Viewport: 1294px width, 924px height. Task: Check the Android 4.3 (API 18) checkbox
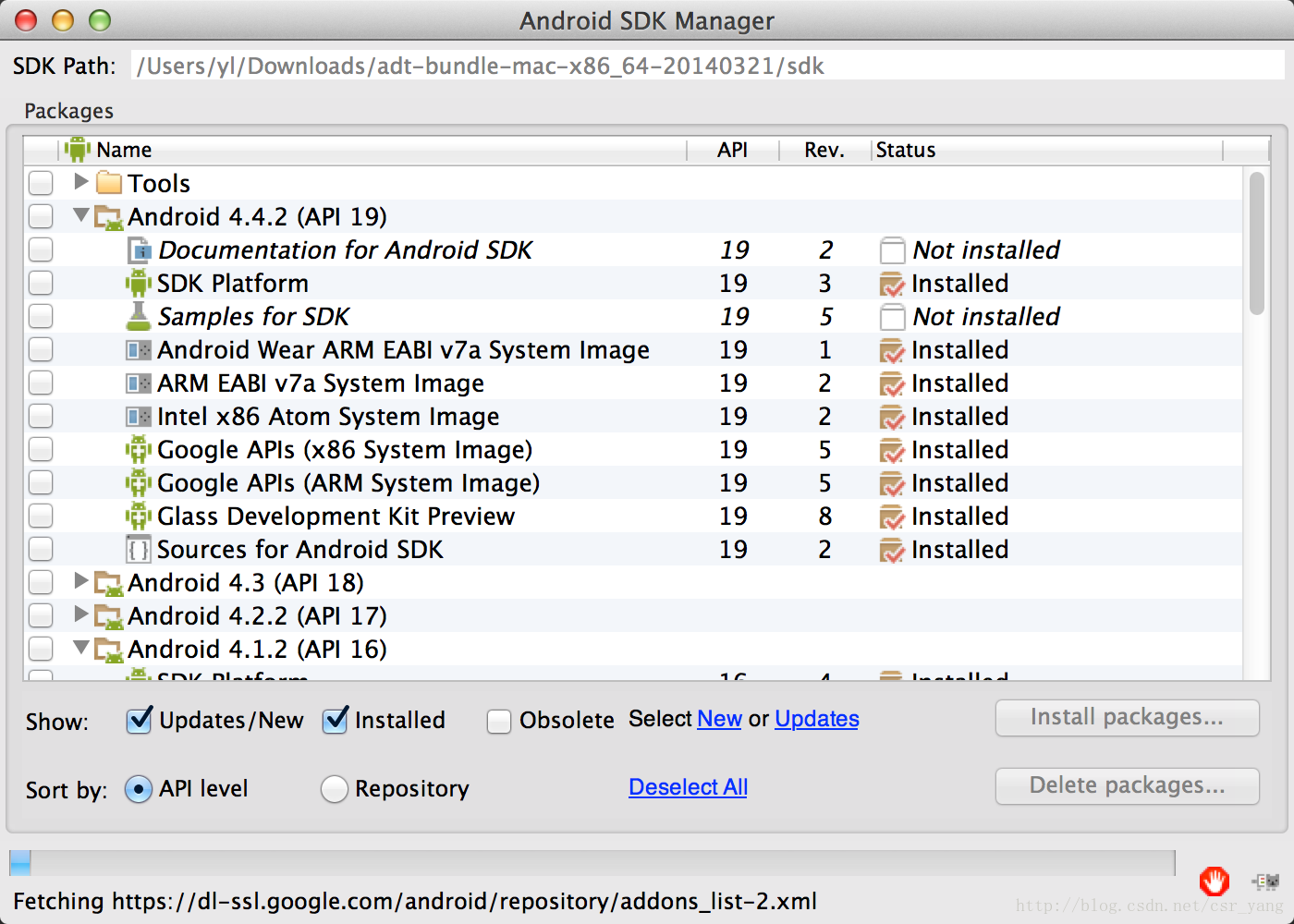coord(41,582)
